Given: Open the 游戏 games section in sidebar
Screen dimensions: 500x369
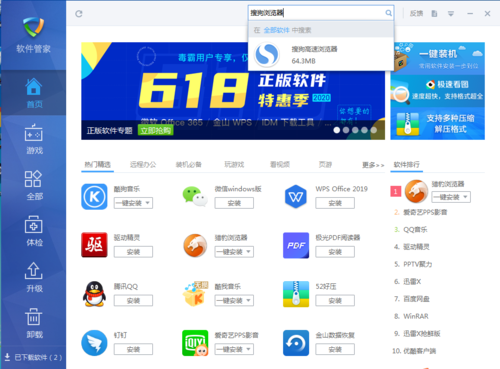Looking at the screenshot, I should 33,139.
